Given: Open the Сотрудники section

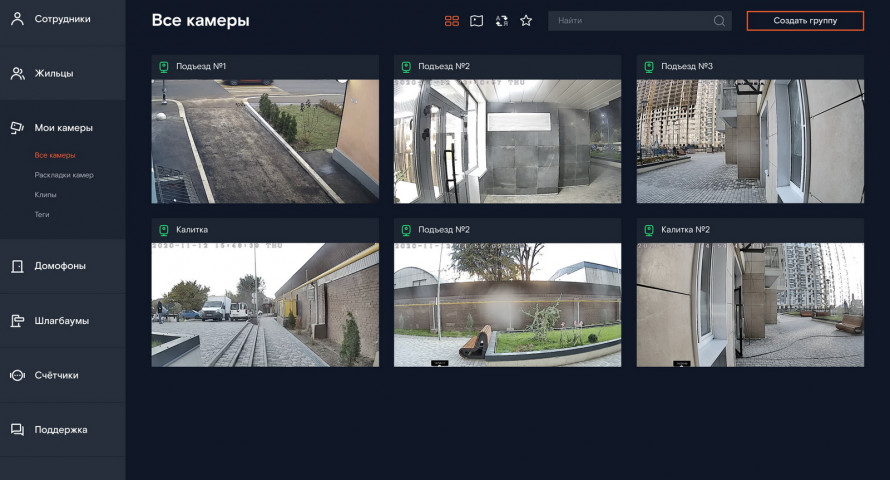Looking at the screenshot, I should pyautogui.click(x=62, y=19).
